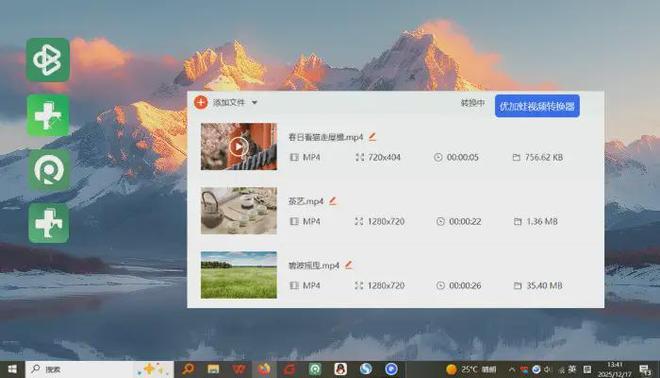Rename the 春日 mp4 file via the pencil icon
Image resolution: width=660 pixels, height=378 pixels.
372,137
